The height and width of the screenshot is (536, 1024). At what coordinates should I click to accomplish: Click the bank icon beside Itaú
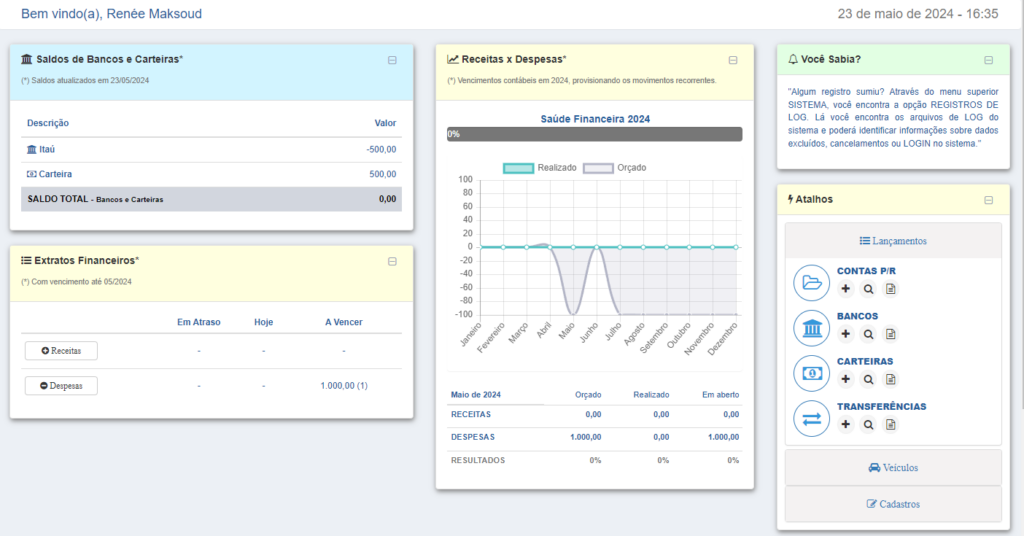point(31,150)
